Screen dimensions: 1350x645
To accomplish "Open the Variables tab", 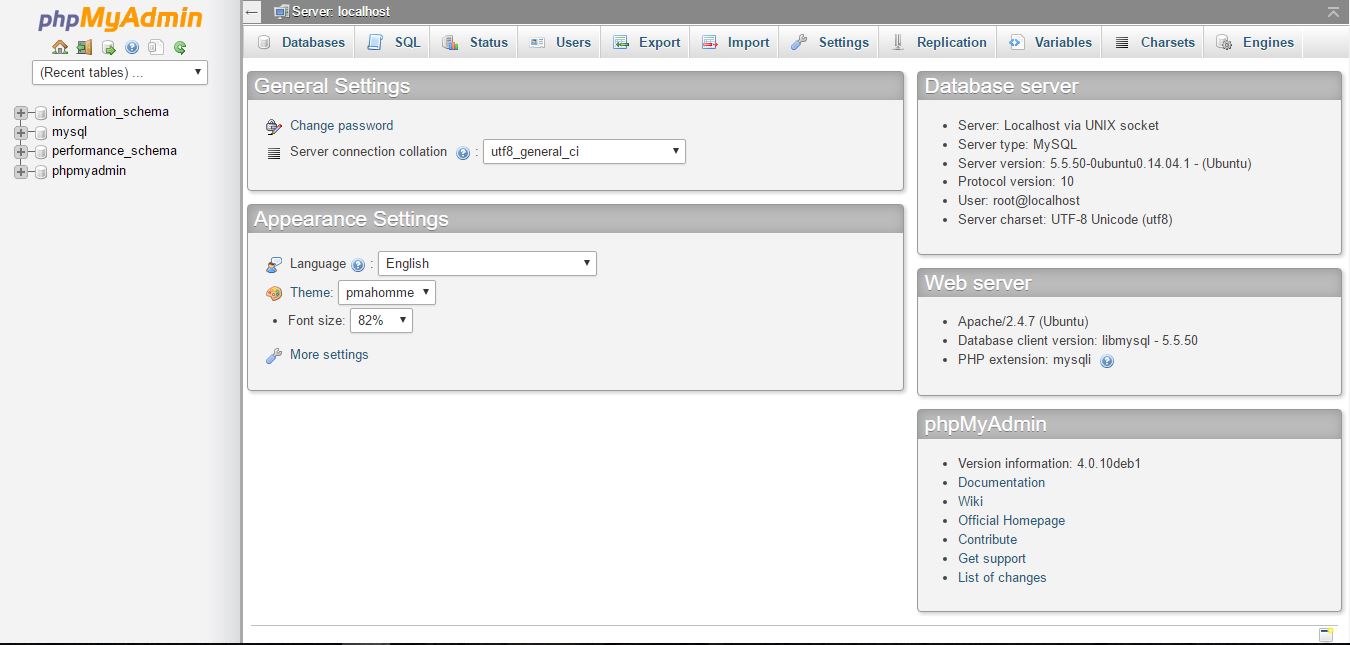I will tap(1050, 42).
